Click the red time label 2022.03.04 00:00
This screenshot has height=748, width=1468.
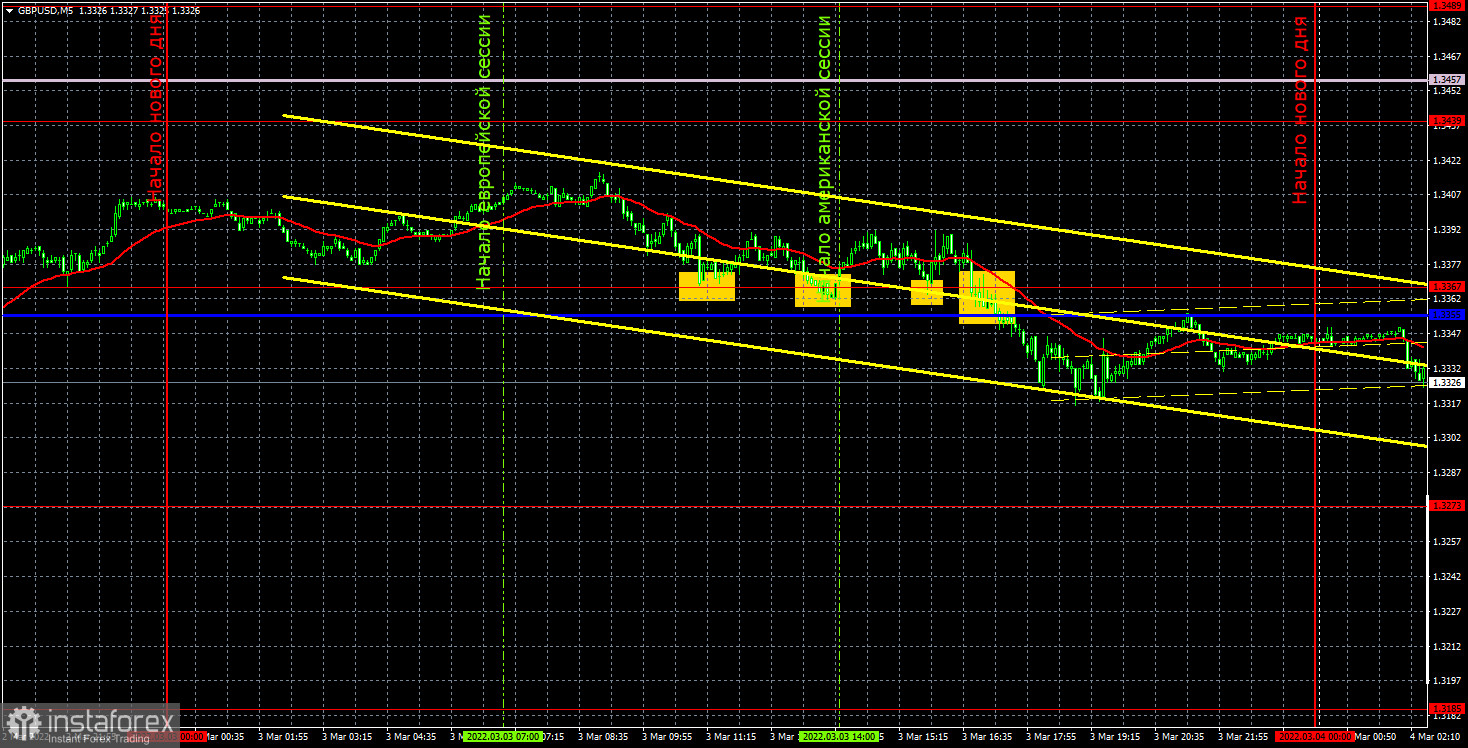[x=1316, y=736]
